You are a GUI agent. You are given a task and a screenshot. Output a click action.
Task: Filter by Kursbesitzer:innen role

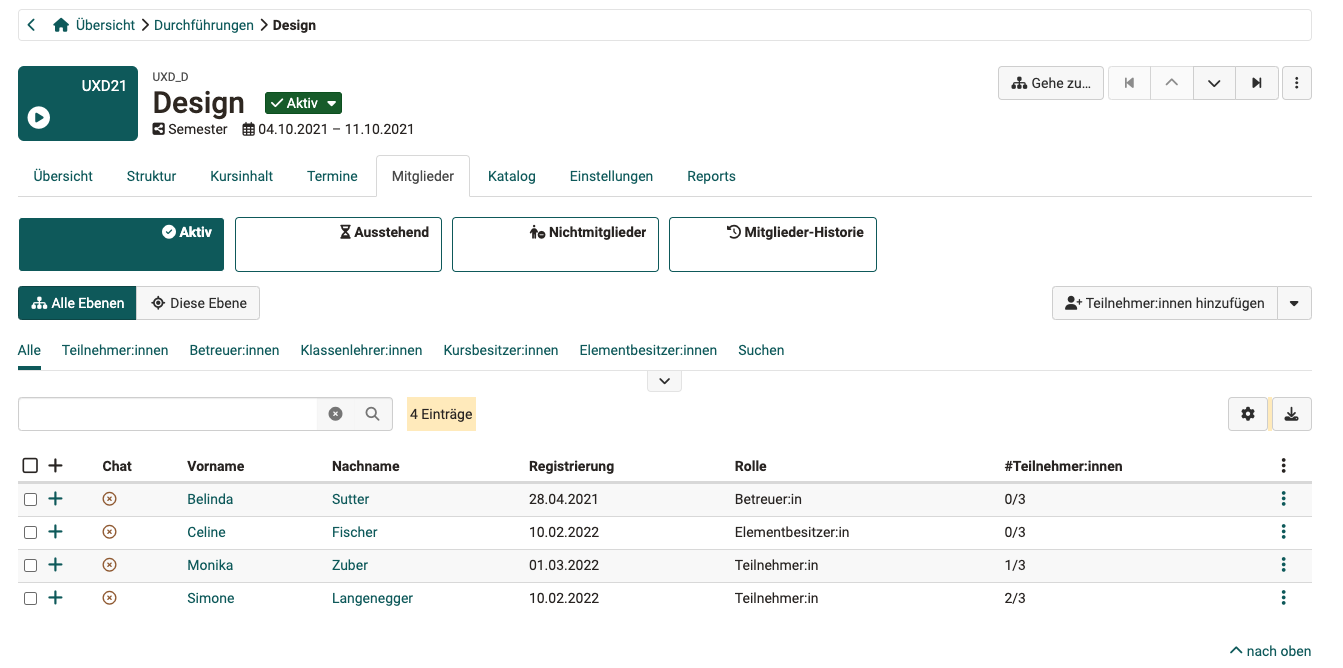click(501, 350)
